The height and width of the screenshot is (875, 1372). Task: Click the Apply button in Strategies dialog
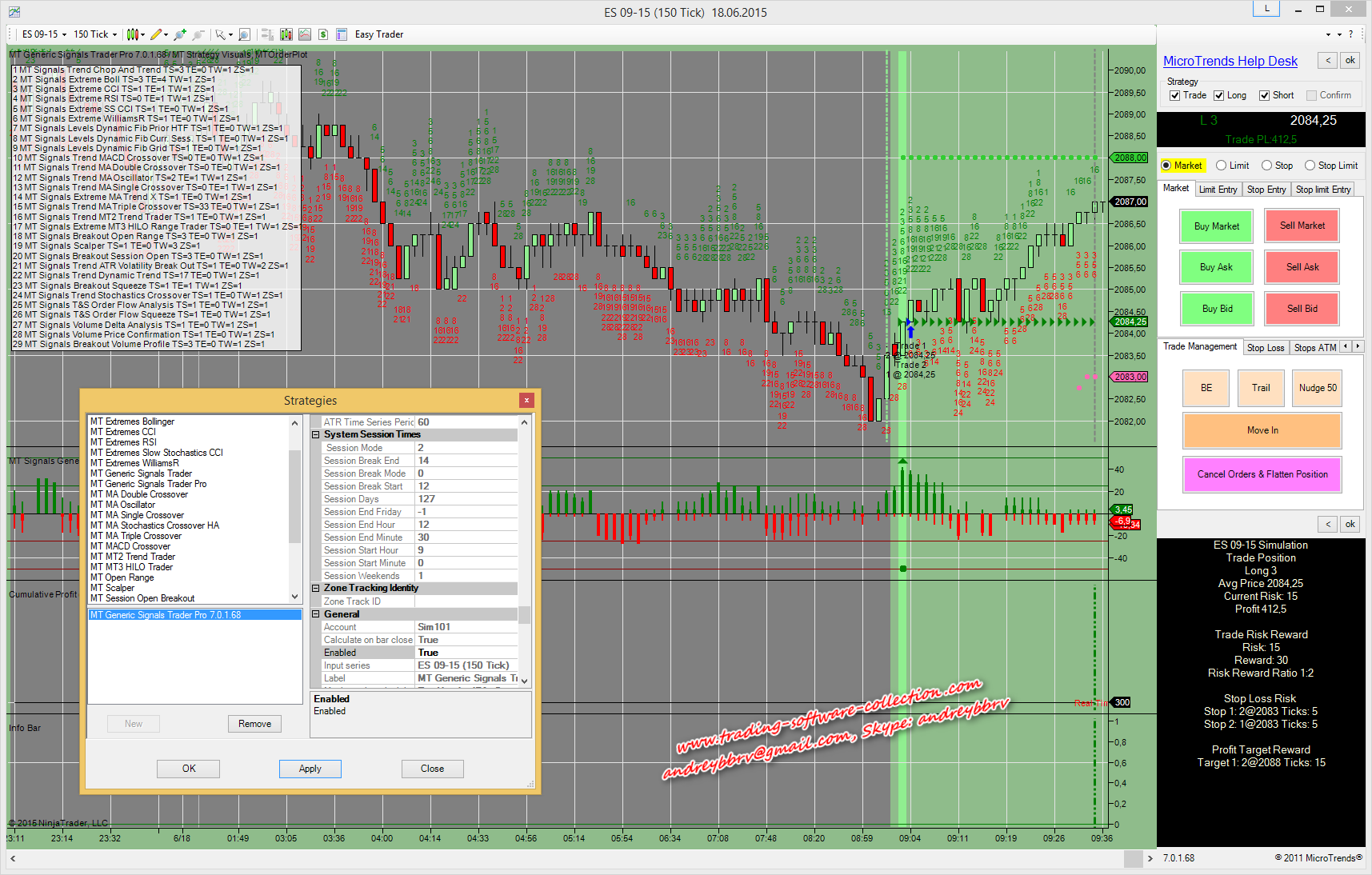coord(310,769)
